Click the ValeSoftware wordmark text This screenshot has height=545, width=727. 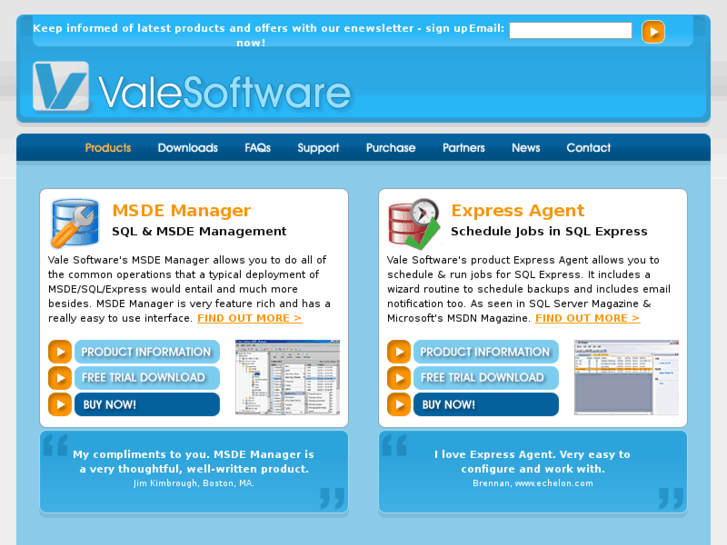pyautogui.click(x=224, y=93)
